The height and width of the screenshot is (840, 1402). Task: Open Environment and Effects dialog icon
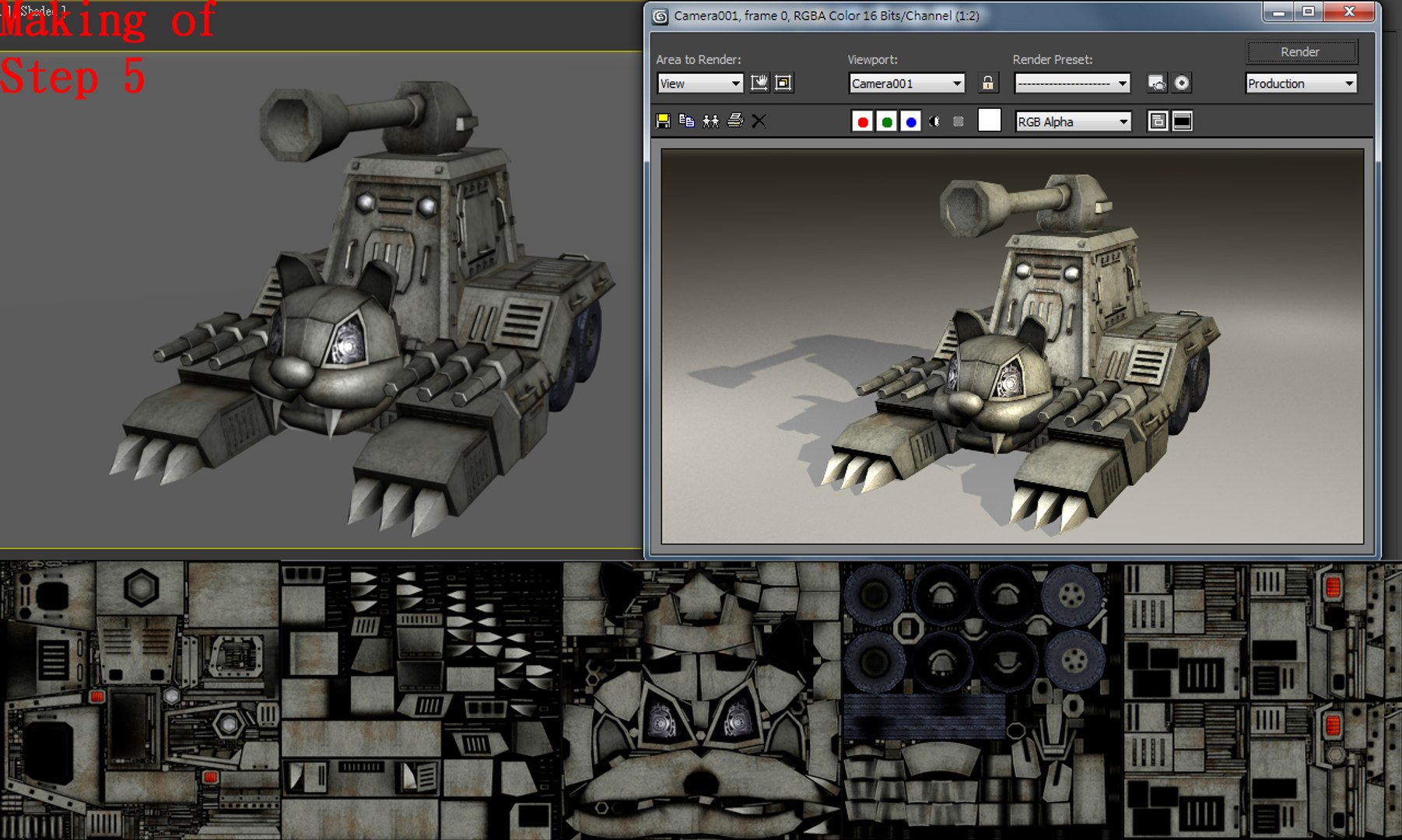click(x=1182, y=83)
